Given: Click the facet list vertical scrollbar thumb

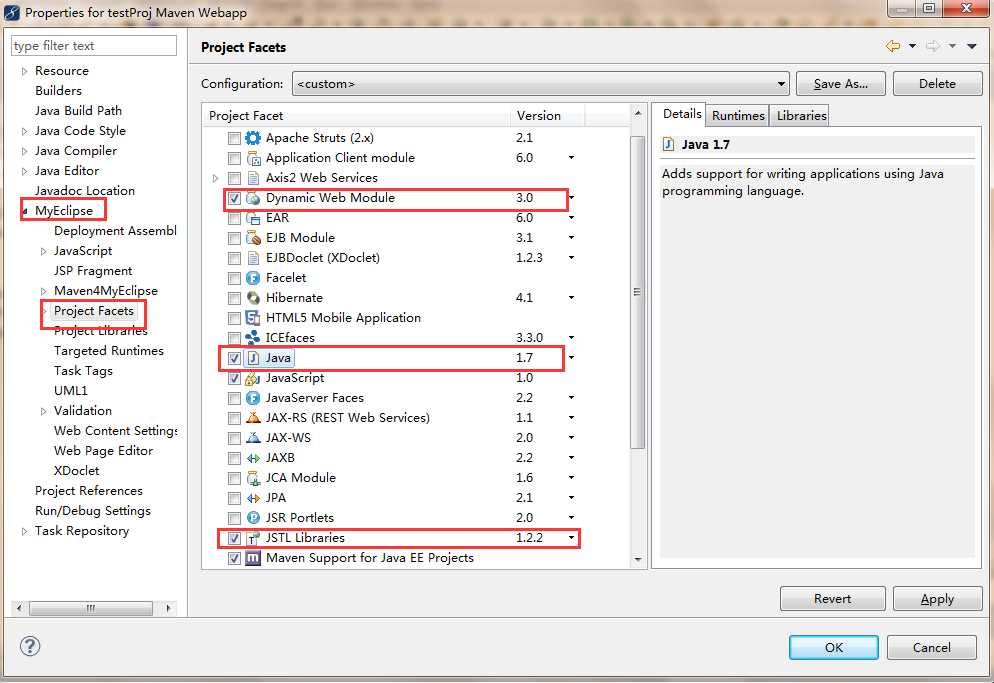Looking at the screenshot, I should click(x=637, y=292).
